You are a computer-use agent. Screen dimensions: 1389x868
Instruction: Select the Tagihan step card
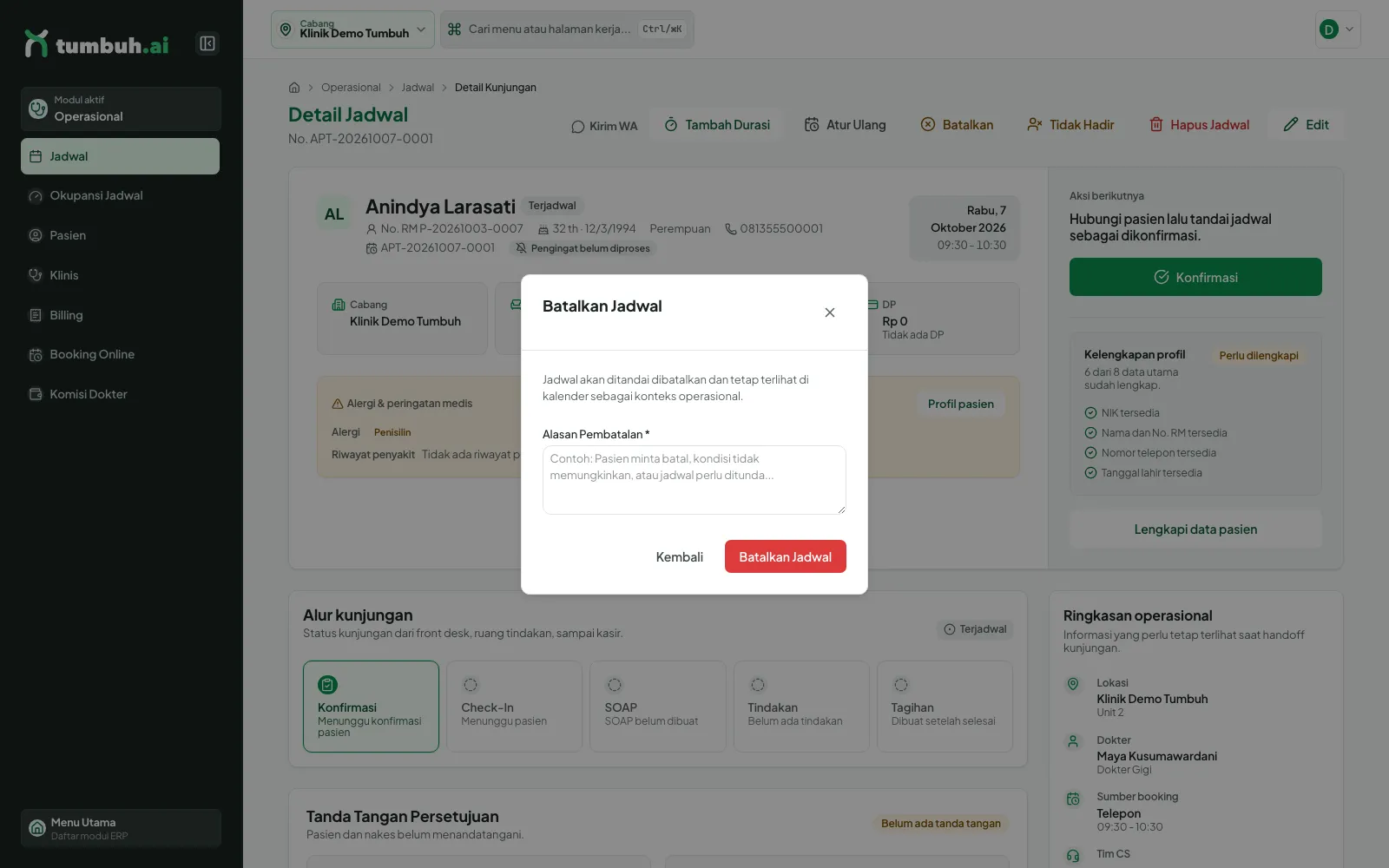point(945,707)
